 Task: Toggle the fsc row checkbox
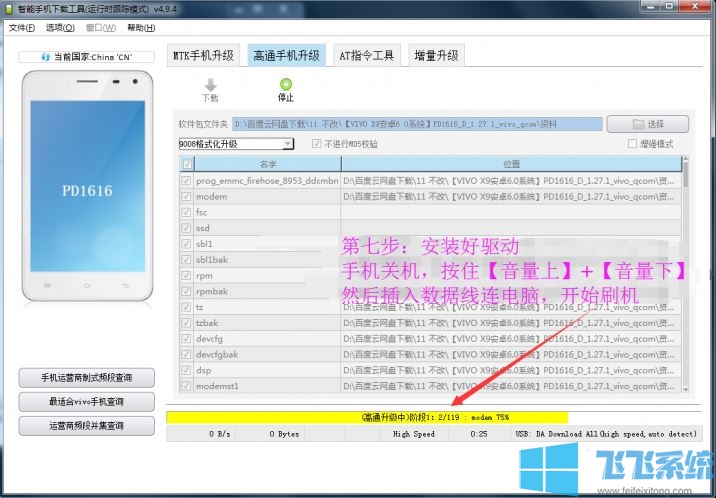(186, 212)
